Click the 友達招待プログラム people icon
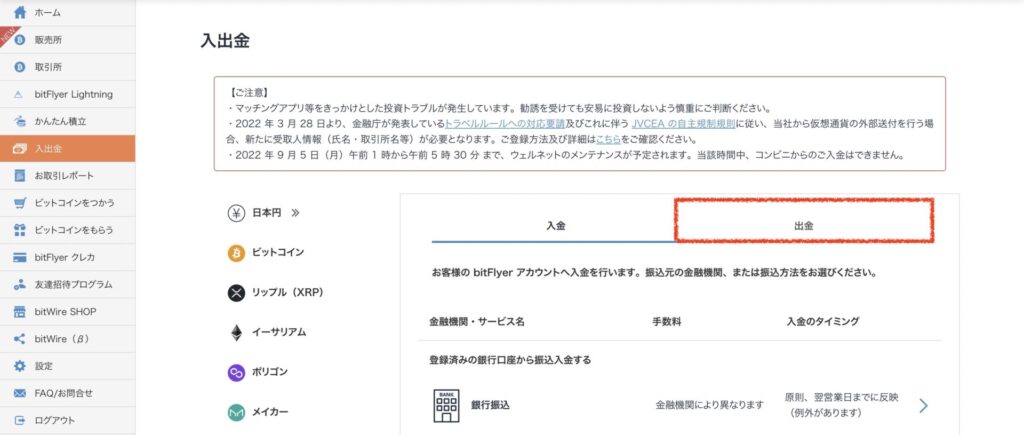The height and width of the screenshot is (435, 1024). point(20,285)
